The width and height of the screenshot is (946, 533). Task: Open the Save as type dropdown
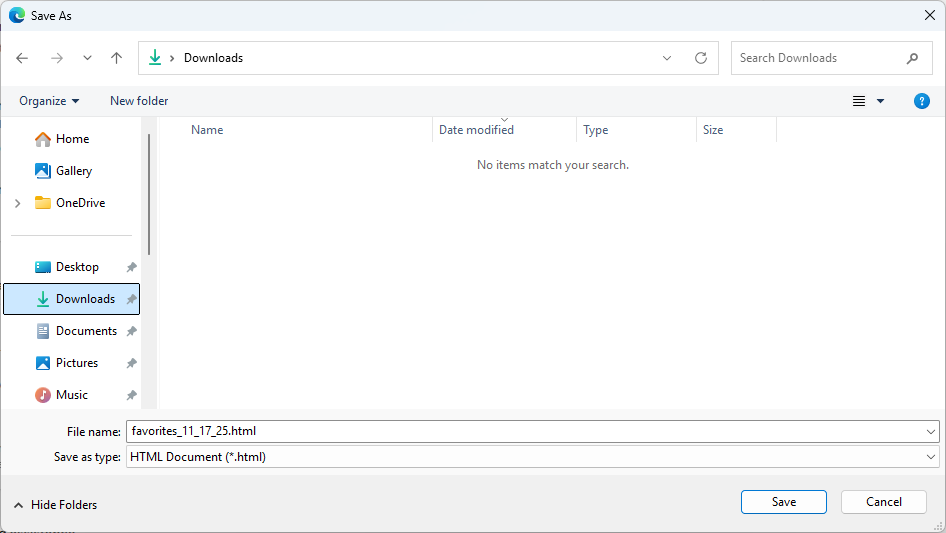[x=931, y=457]
